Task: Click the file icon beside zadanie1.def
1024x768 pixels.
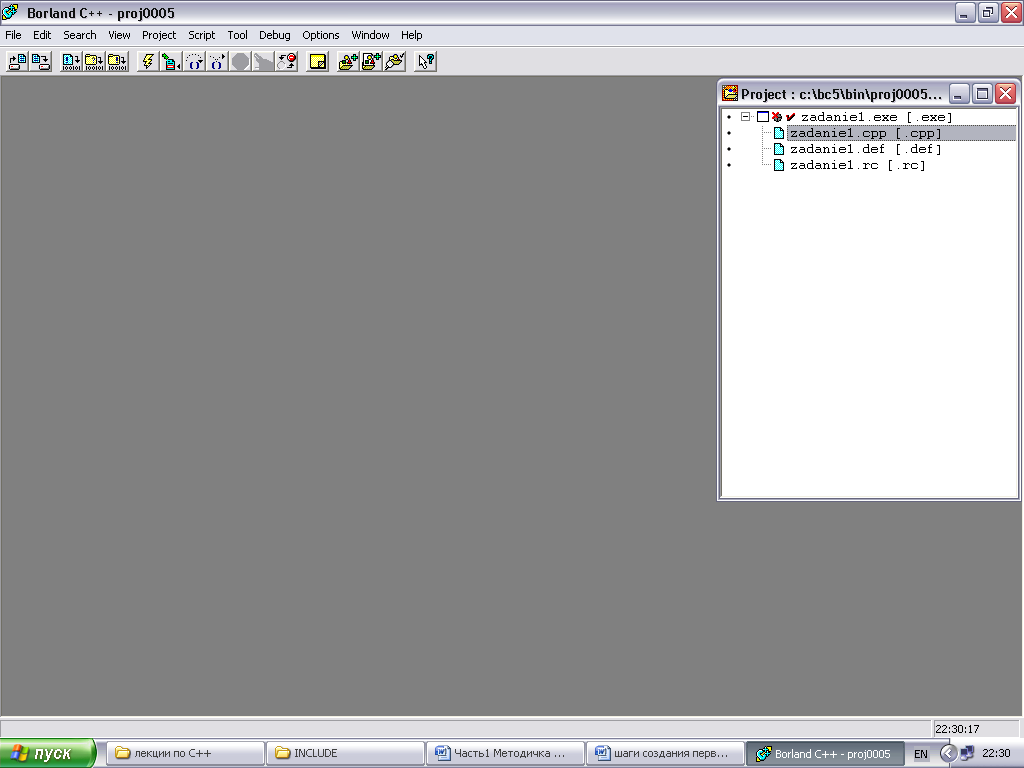Action: tap(778, 149)
